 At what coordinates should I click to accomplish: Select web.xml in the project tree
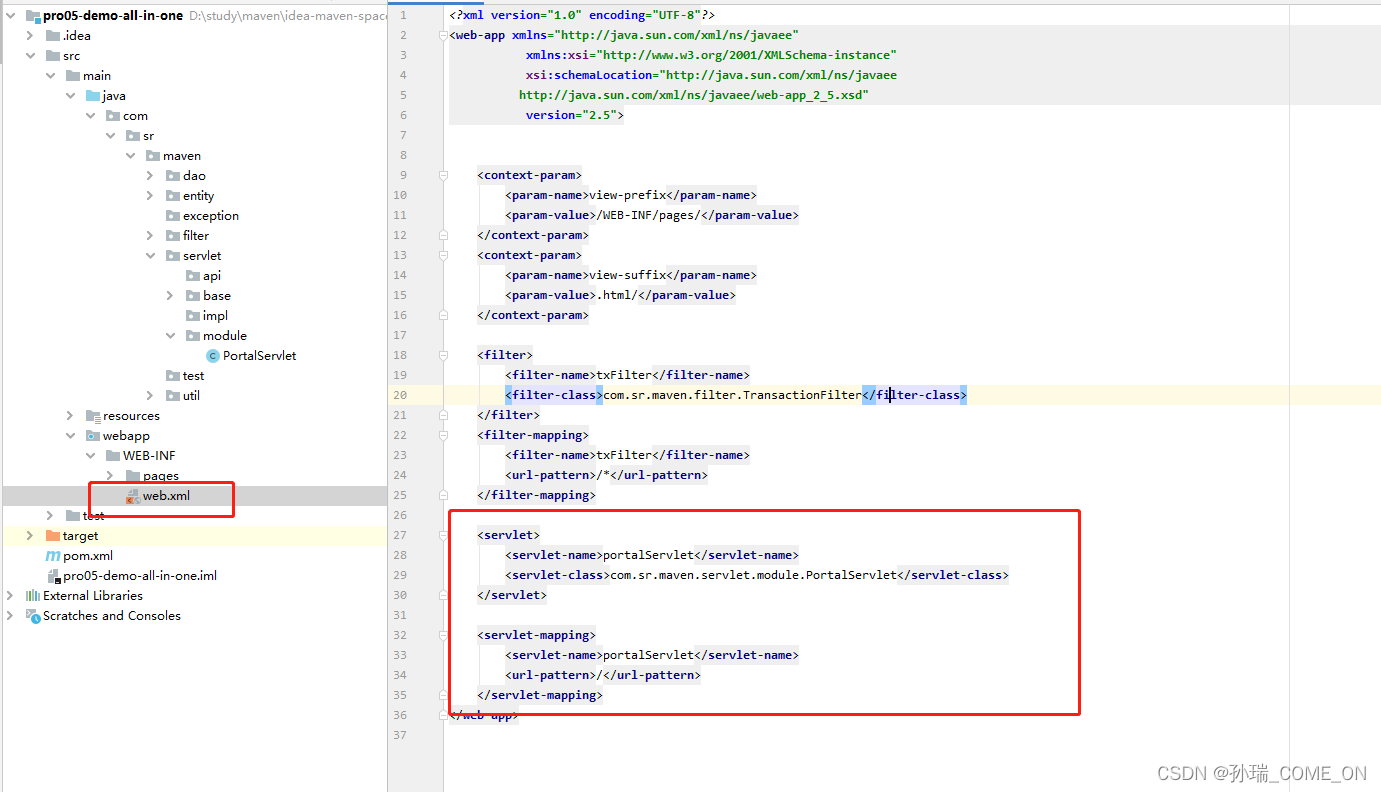[166, 496]
